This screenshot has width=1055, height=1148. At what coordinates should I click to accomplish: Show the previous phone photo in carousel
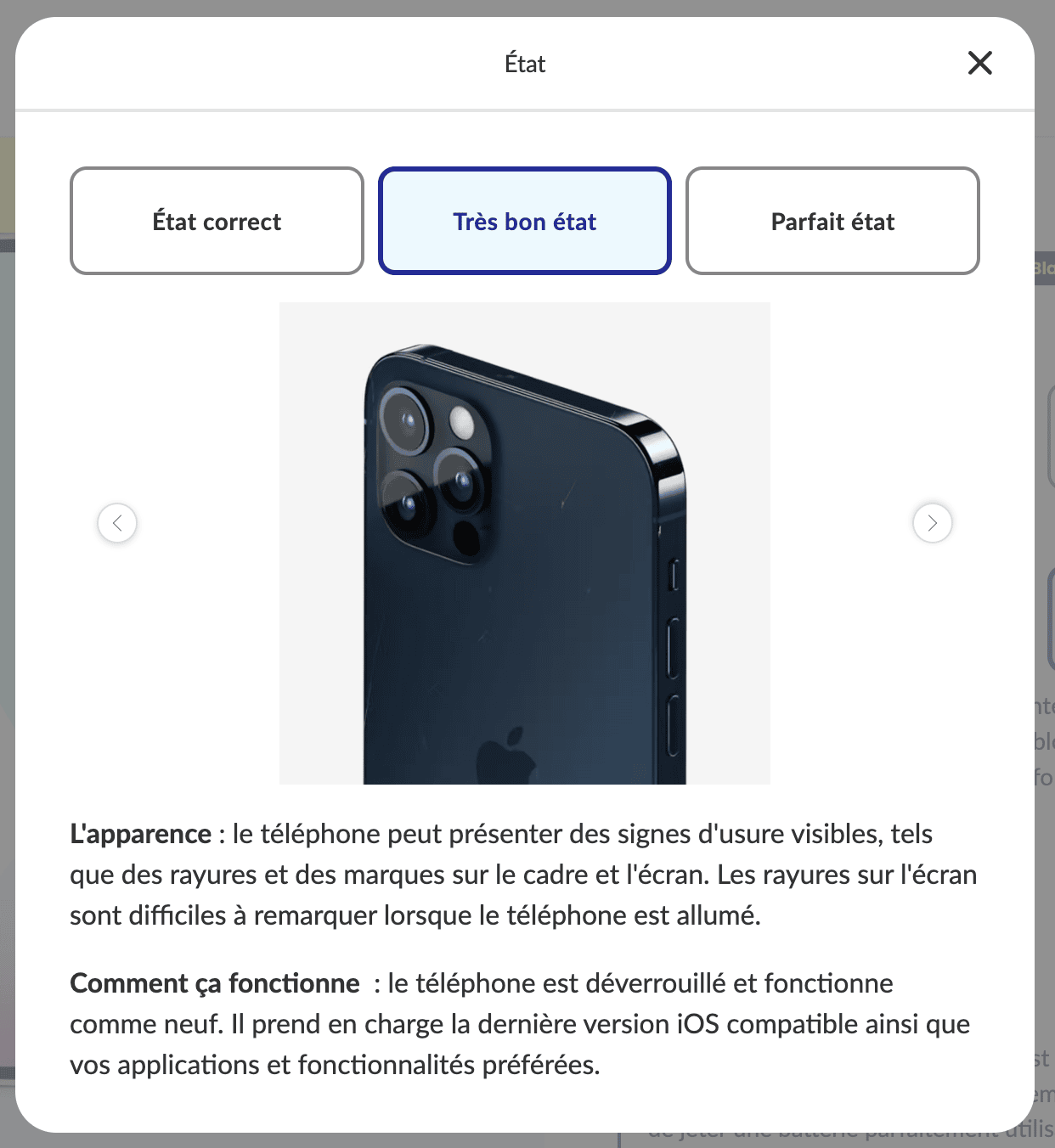117,522
